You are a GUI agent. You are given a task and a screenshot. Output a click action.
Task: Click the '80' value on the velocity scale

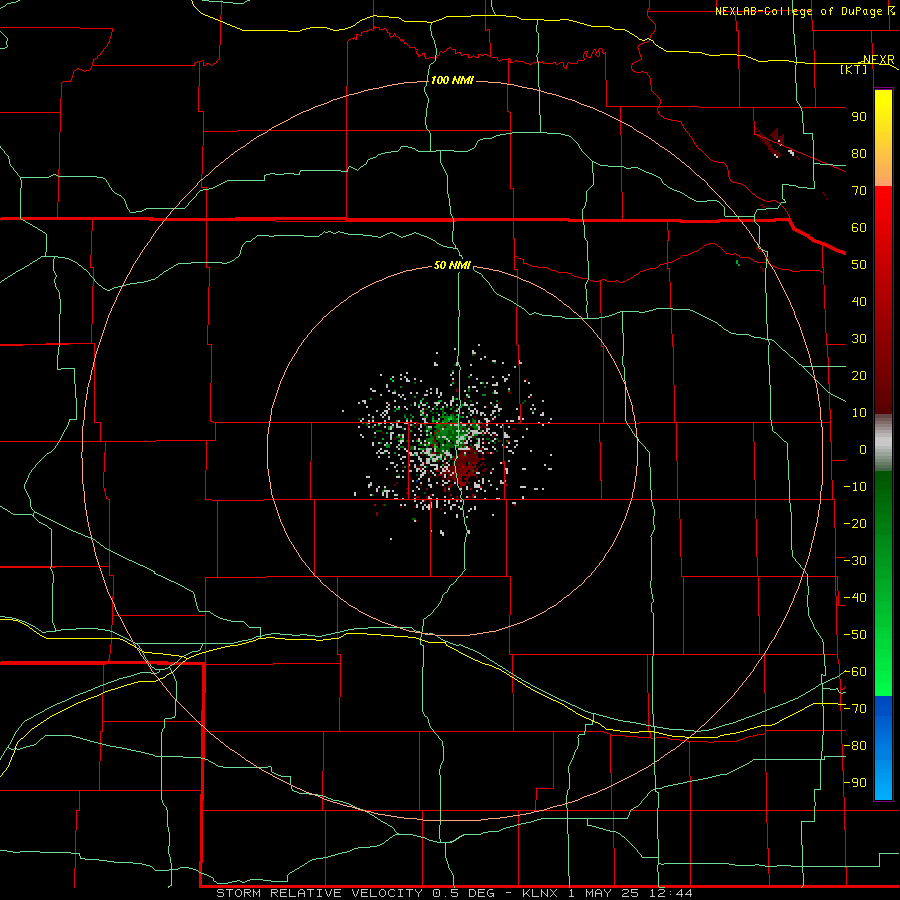(x=859, y=154)
